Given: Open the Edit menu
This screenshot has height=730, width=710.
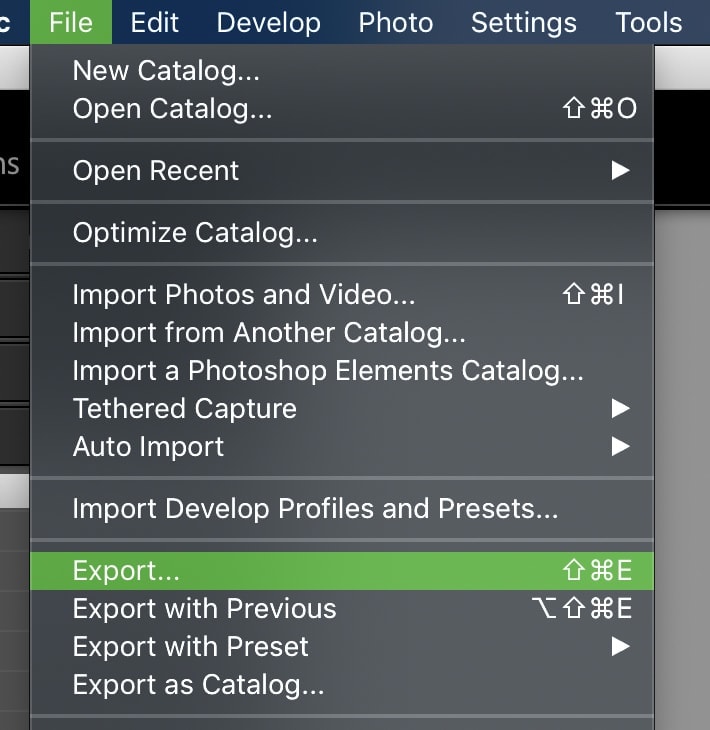Looking at the screenshot, I should [x=155, y=22].
